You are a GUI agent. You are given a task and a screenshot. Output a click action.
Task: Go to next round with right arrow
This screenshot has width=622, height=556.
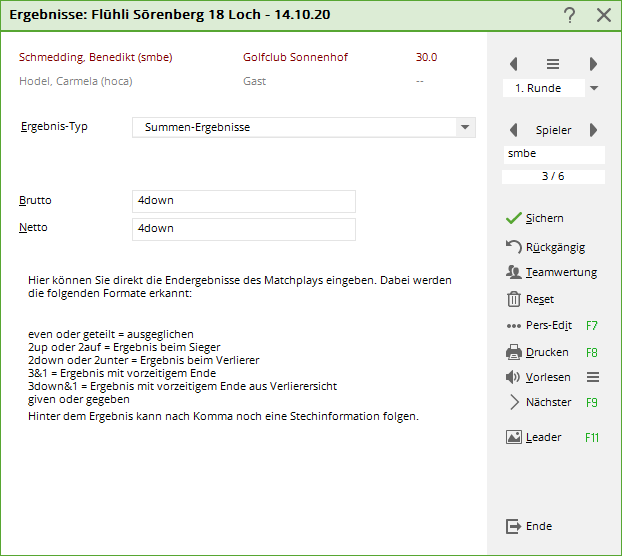593,64
